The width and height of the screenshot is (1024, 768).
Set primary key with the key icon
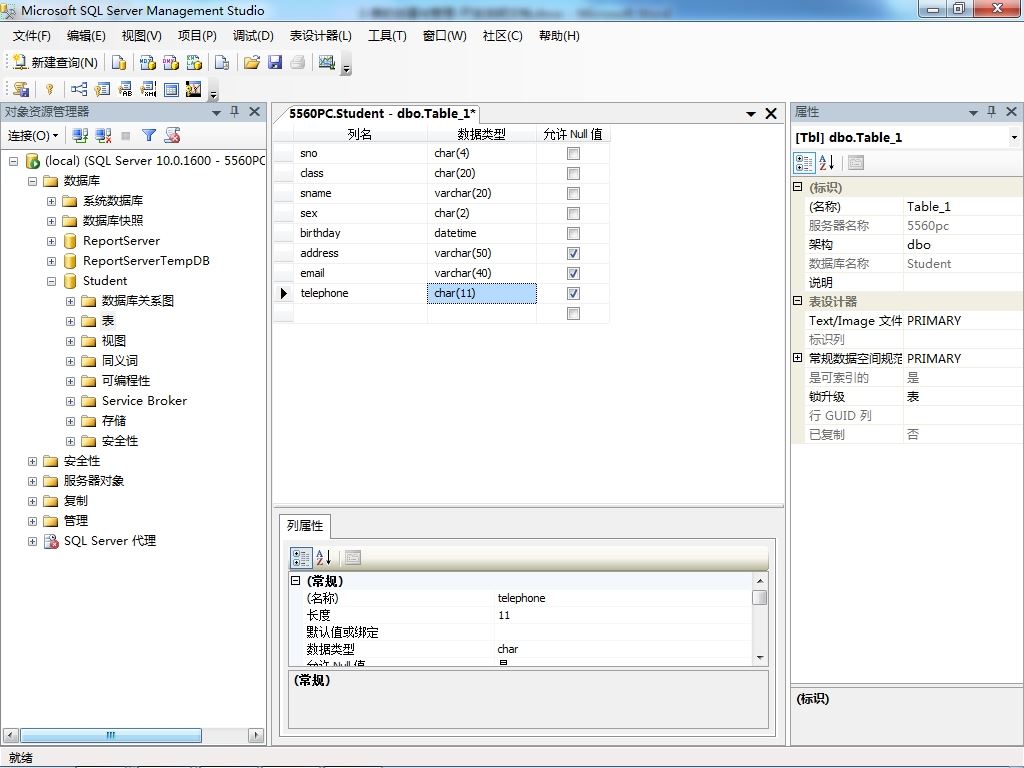[x=50, y=89]
